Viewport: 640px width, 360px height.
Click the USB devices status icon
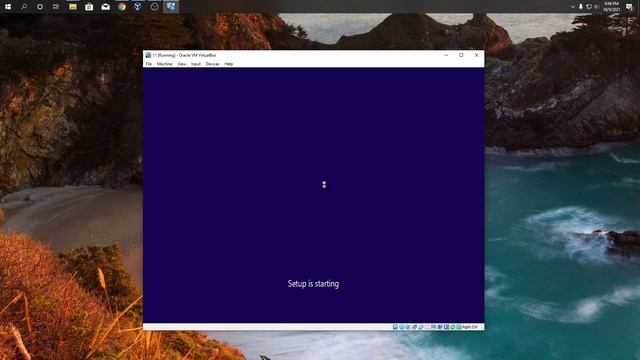tap(421, 327)
